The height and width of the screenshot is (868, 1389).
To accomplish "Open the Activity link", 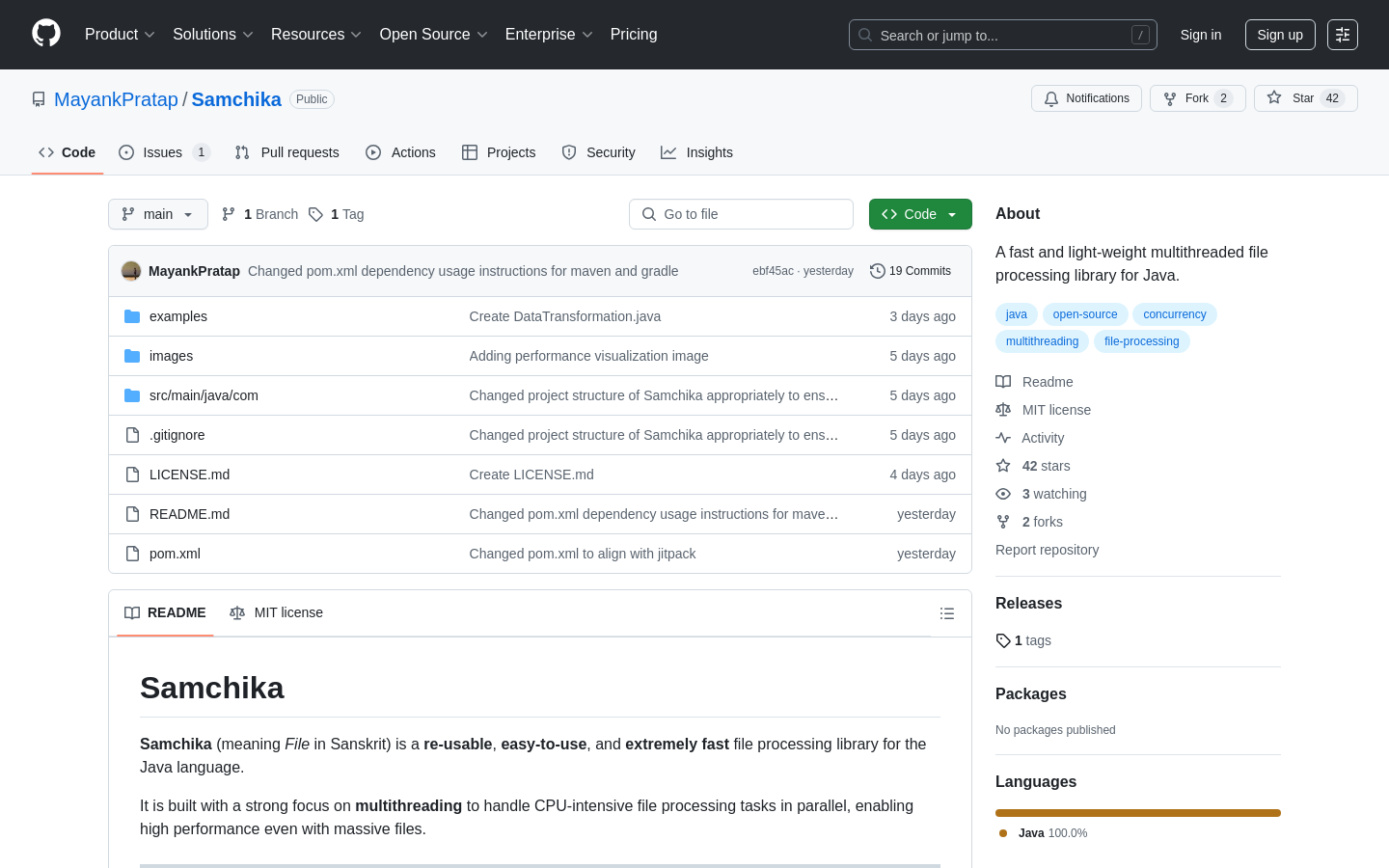I will 1030,438.
